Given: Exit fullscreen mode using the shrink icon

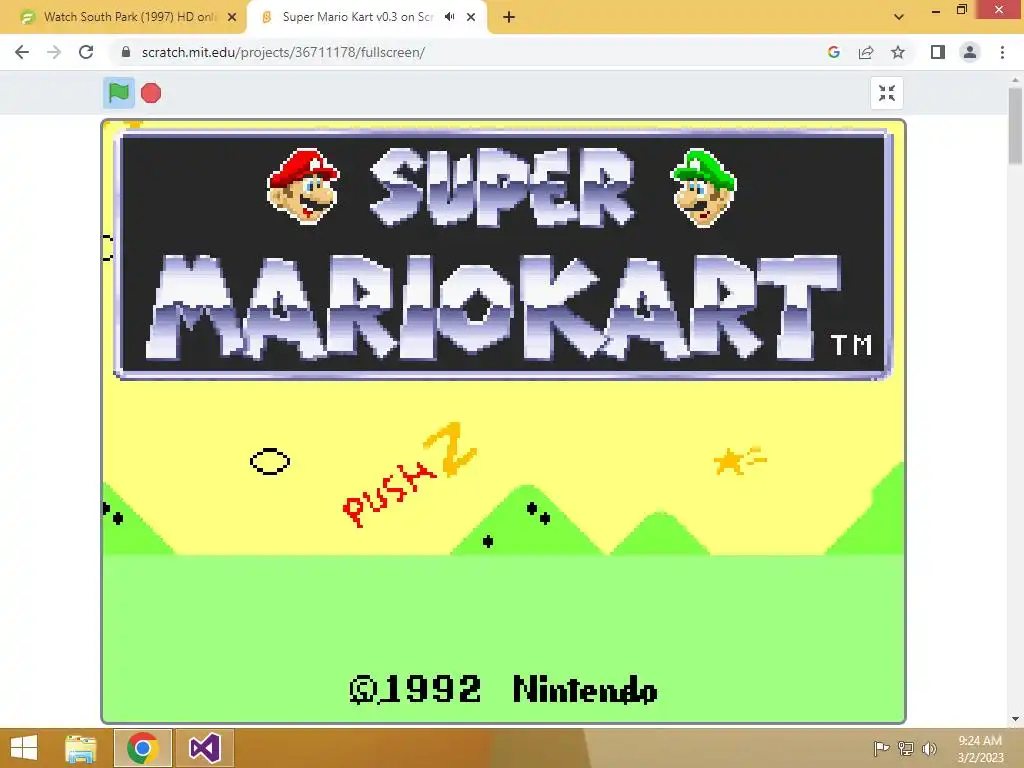Looking at the screenshot, I should (887, 93).
